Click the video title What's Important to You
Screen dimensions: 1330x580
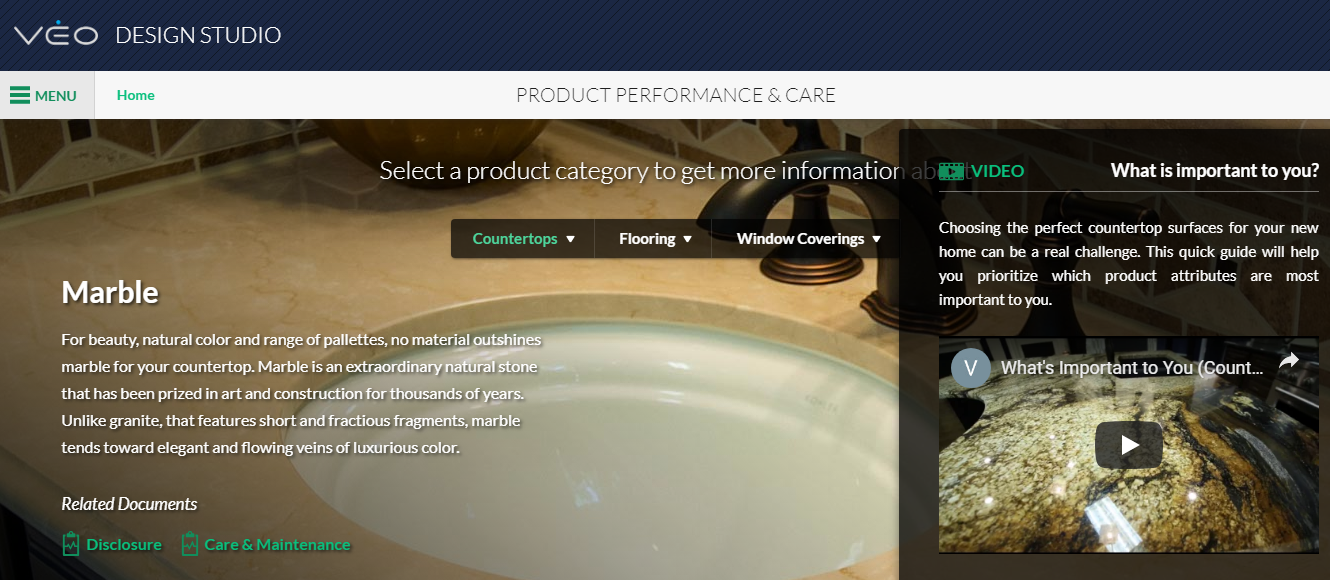coord(1132,368)
